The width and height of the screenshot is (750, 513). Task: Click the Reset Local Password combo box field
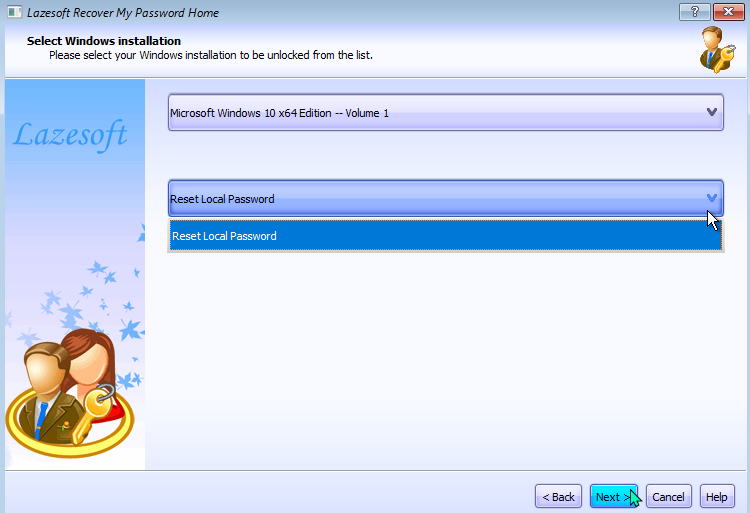click(445, 198)
